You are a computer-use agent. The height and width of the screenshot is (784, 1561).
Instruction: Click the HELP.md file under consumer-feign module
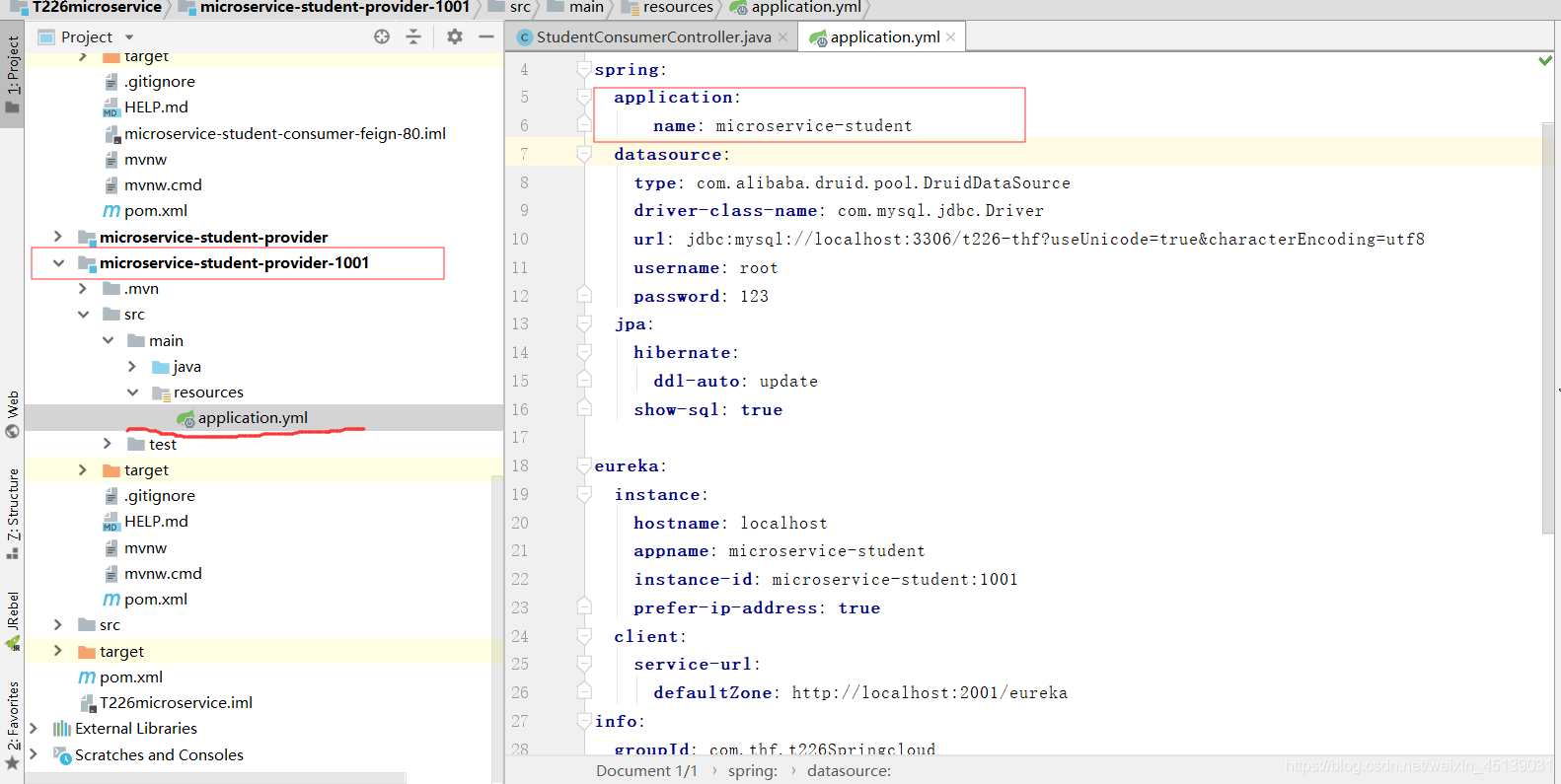[x=156, y=107]
